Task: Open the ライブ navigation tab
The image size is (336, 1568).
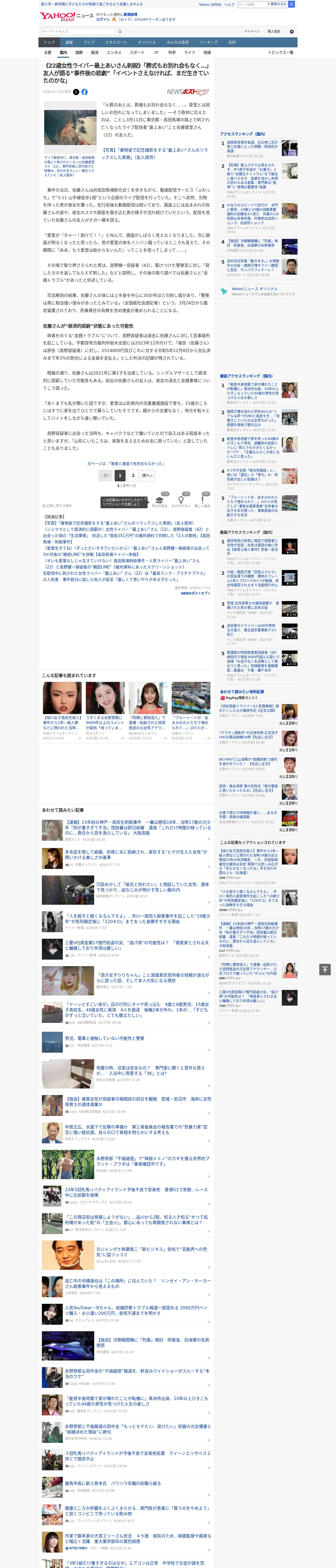Action: point(89,43)
